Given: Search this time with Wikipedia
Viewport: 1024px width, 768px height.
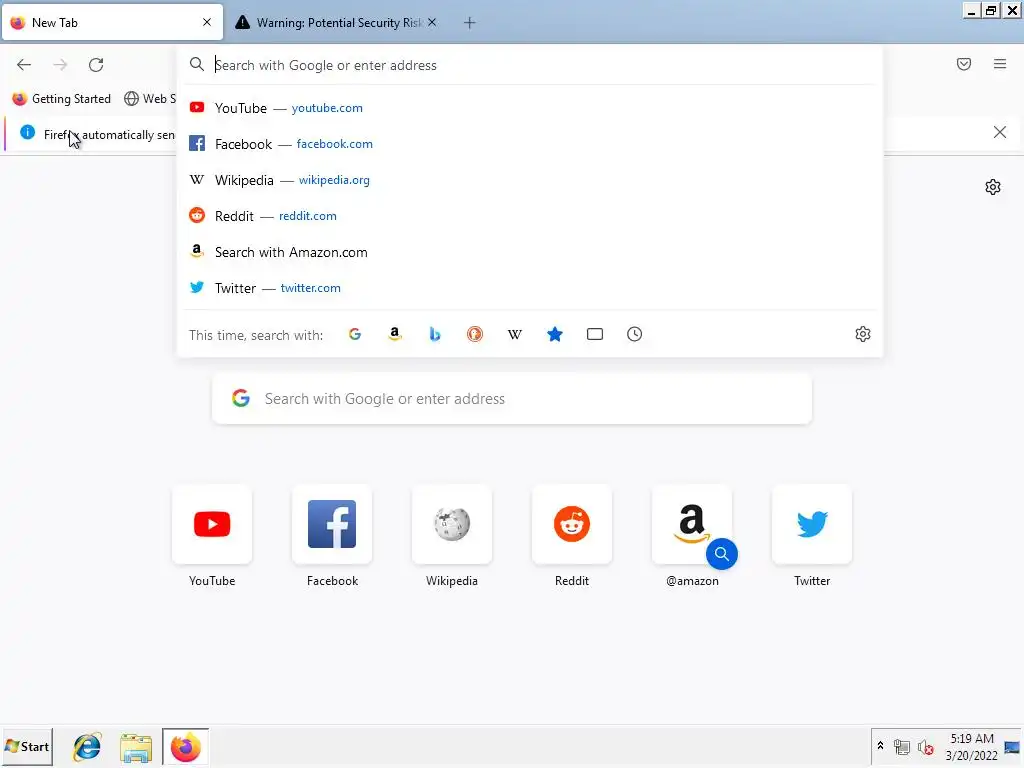Looking at the screenshot, I should (515, 334).
